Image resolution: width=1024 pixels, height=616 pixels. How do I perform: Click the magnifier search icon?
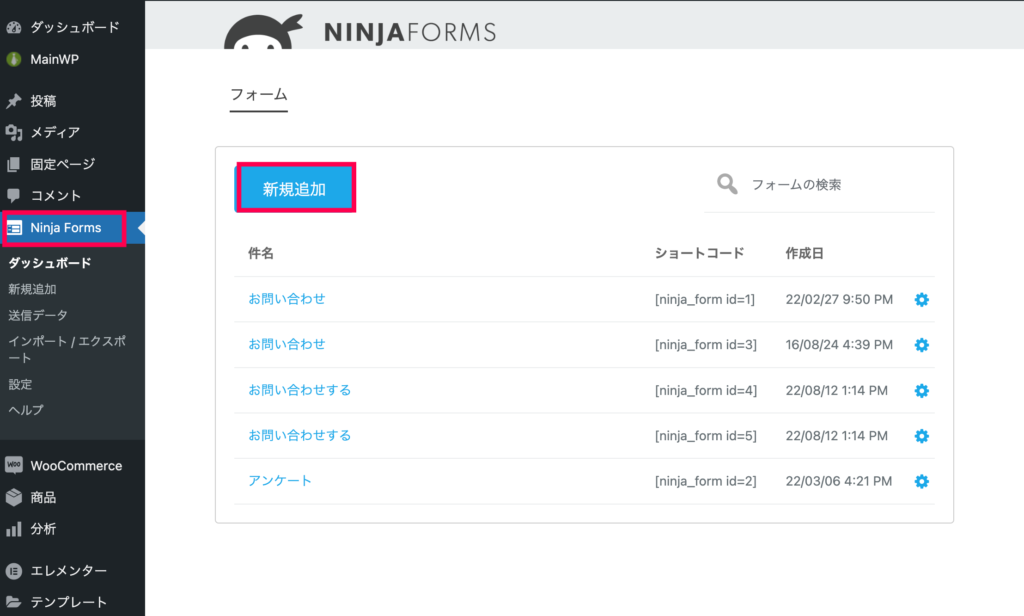[727, 184]
